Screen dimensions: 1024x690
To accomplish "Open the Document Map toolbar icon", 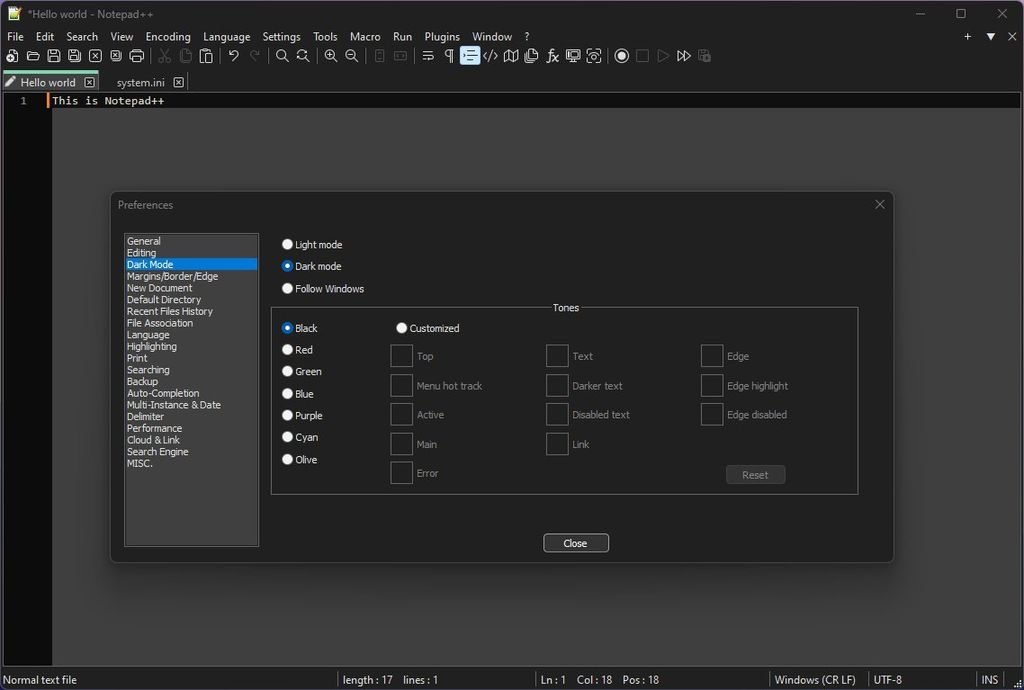I will tap(510, 56).
